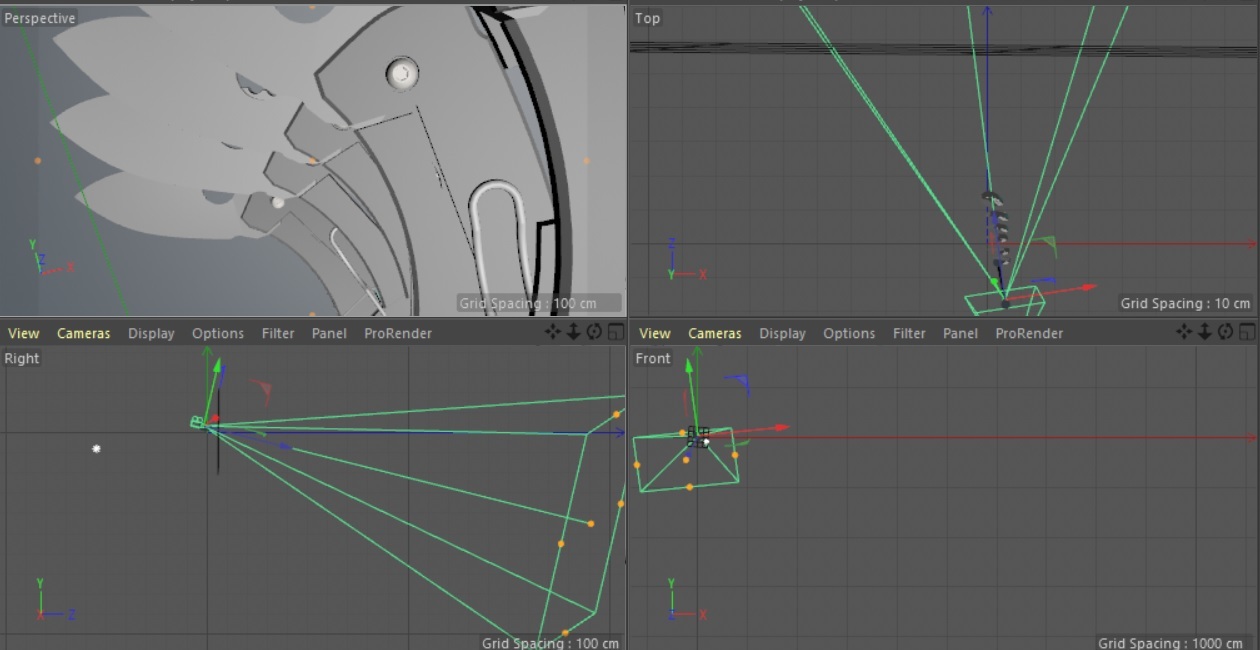Open View menu of Front viewport
This screenshot has height=650, width=1260.
pyautogui.click(x=655, y=333)
